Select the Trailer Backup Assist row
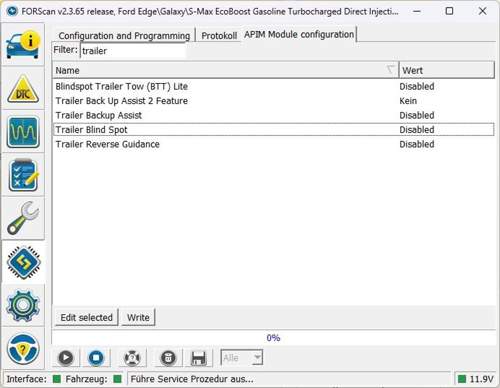The height and width of the screenshot is (388, 500). point(273,115)
